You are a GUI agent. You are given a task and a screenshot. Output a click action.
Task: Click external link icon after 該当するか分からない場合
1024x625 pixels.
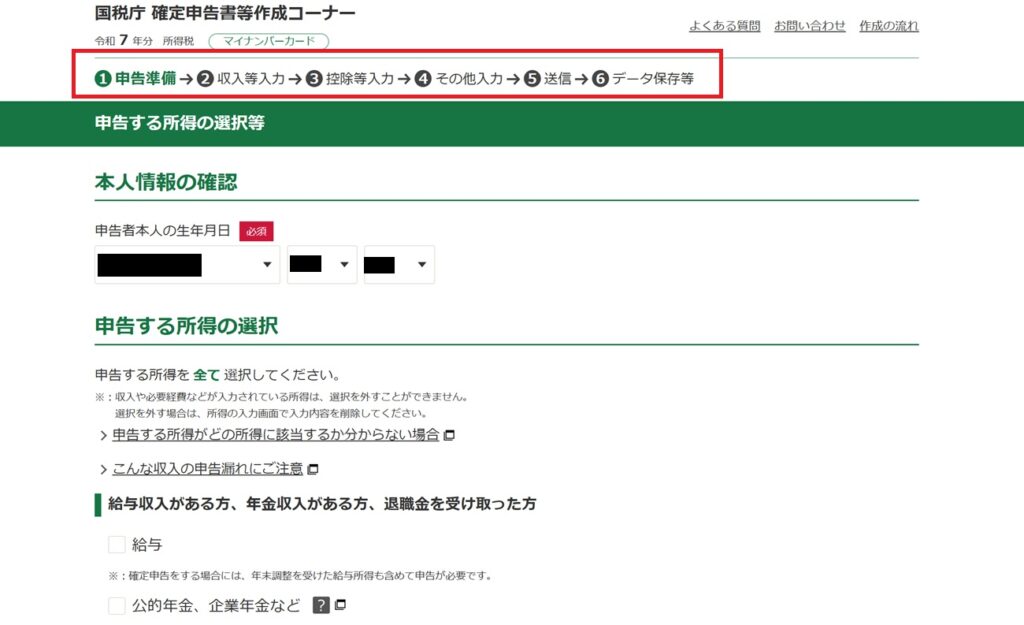tap(449, 435)
